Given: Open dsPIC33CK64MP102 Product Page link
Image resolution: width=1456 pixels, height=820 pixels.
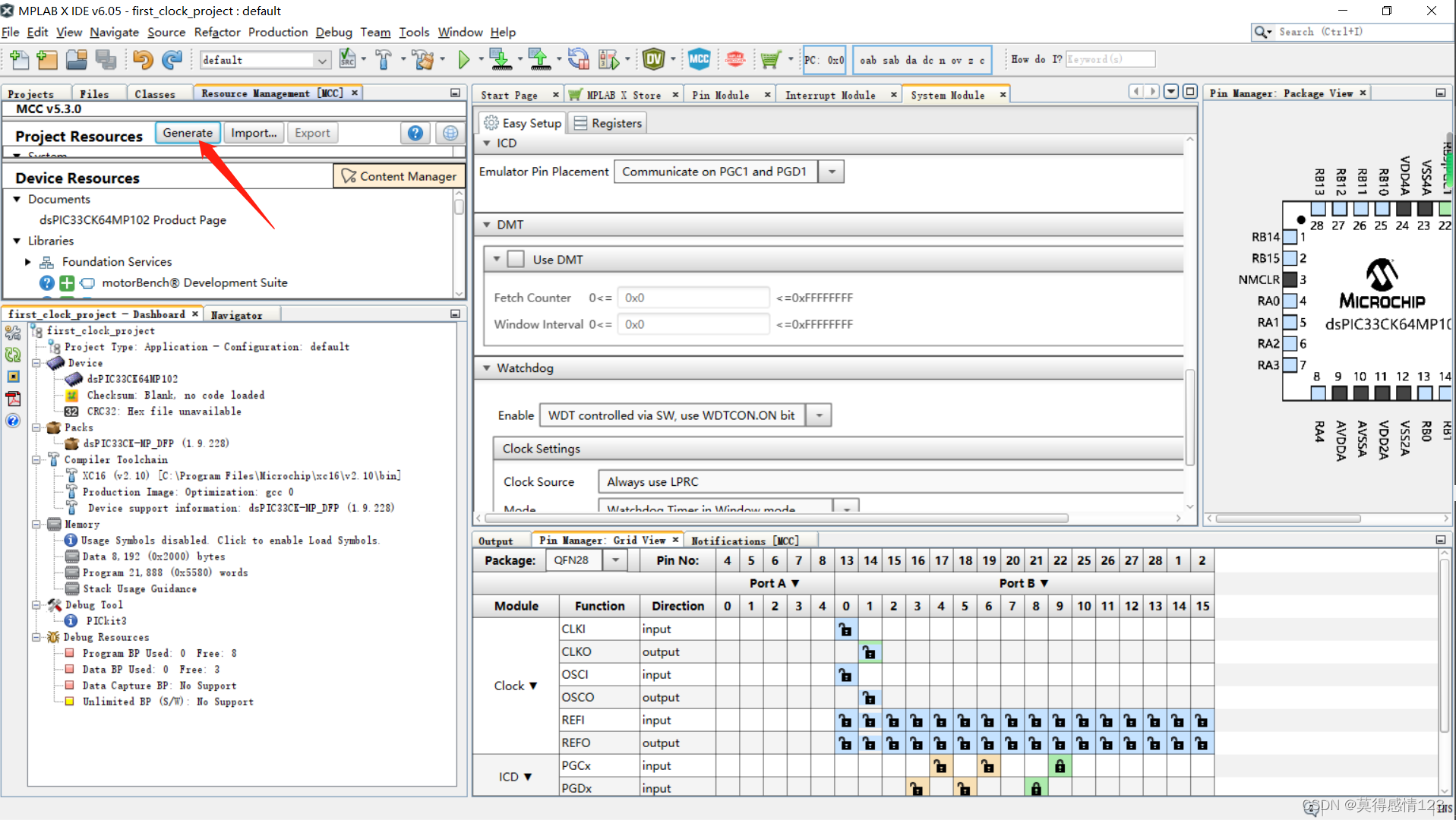Looking at the screenshot, I should point(133,220).
